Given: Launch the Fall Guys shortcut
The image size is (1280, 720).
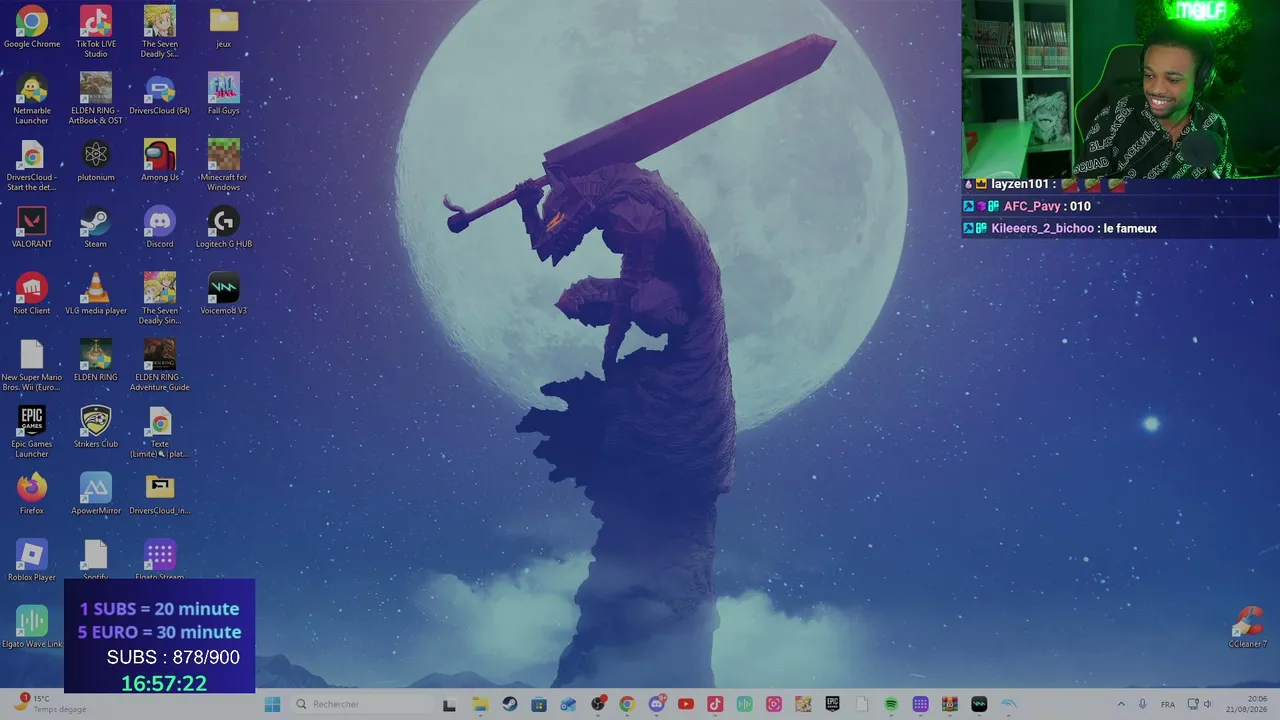Looking at the screenshot, I should click(223, 94).
